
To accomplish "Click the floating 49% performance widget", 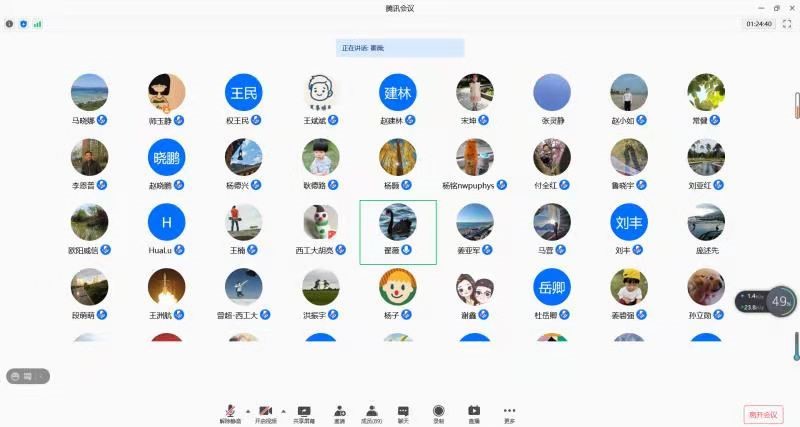I will (780, 300).
